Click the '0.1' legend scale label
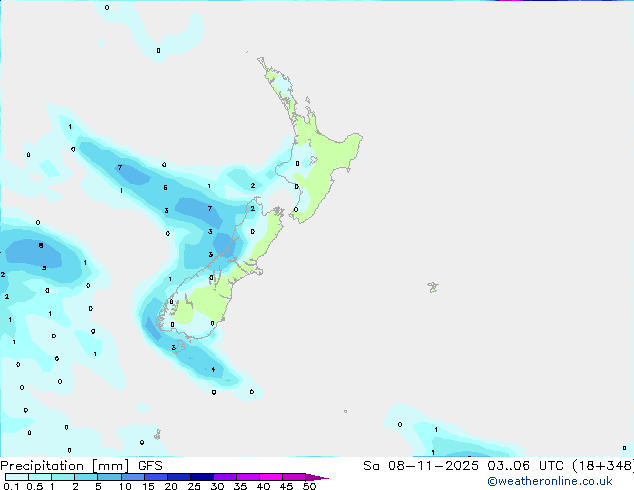634x490 pixels. coord(11,486)
